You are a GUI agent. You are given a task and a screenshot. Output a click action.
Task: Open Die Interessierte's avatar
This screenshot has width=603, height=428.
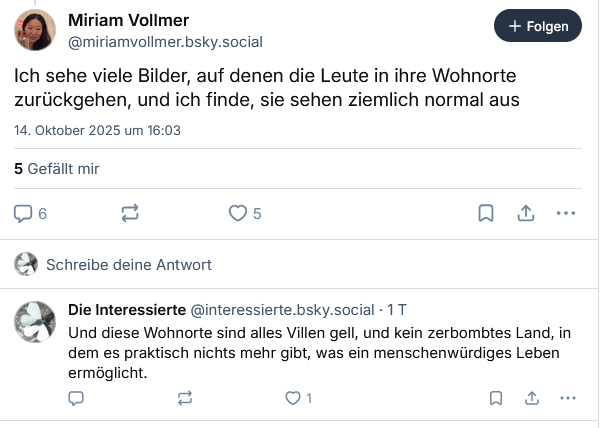(x=35, y=322)
